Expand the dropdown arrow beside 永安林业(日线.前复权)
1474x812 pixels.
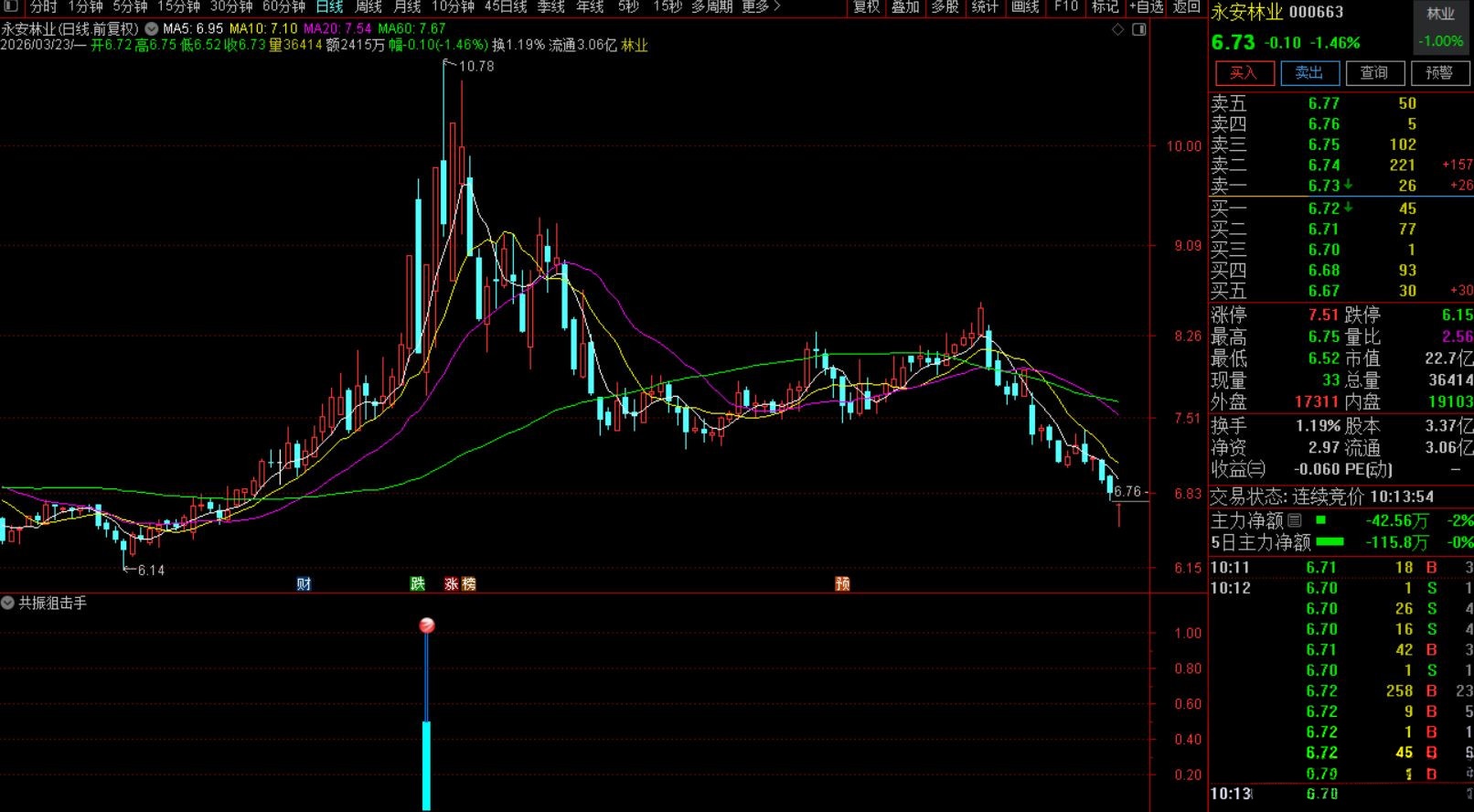click(151, 29)
